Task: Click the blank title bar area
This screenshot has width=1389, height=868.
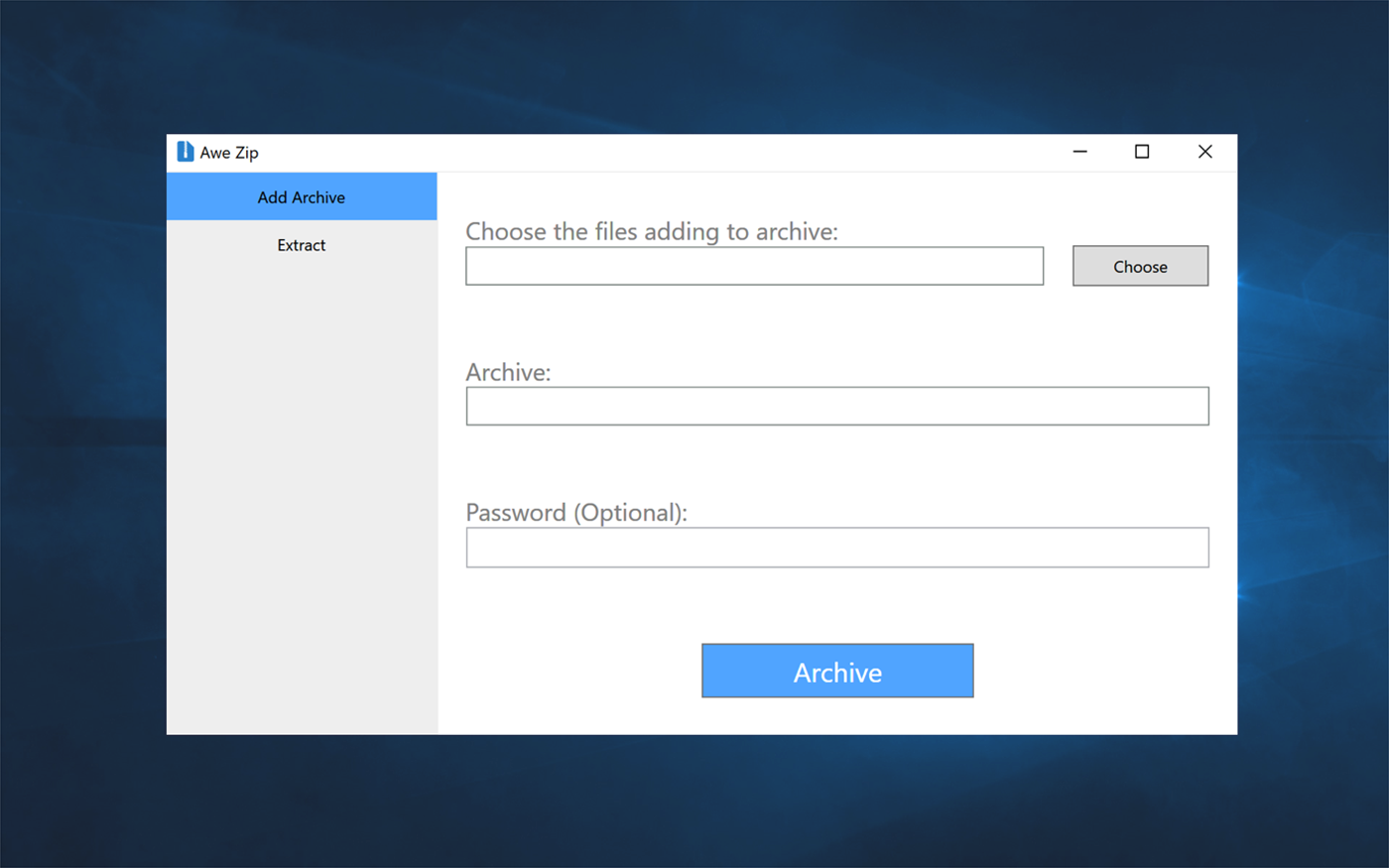Action: [x=655, y=152]
